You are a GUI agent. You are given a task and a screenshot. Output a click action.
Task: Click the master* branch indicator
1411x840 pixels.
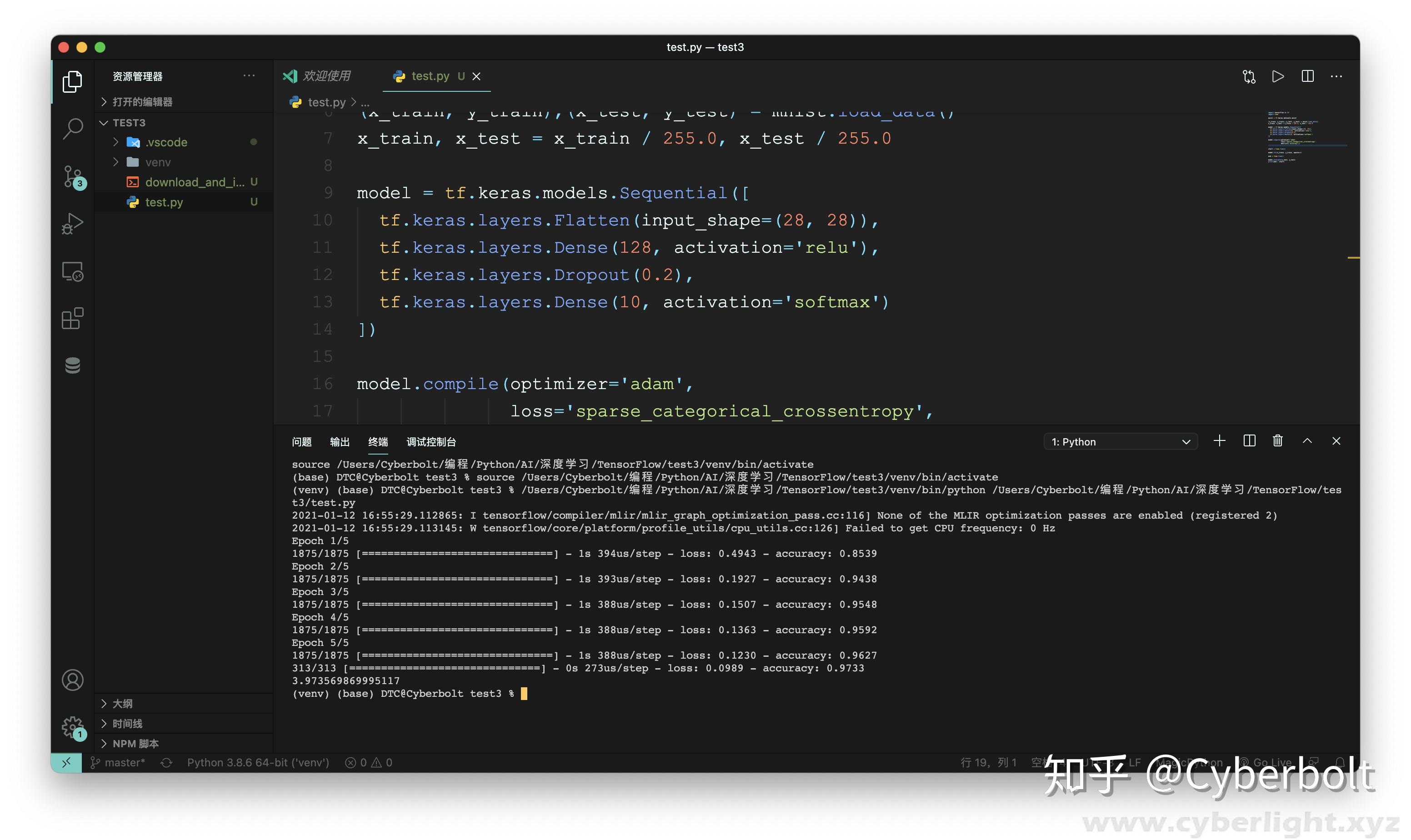118,762
